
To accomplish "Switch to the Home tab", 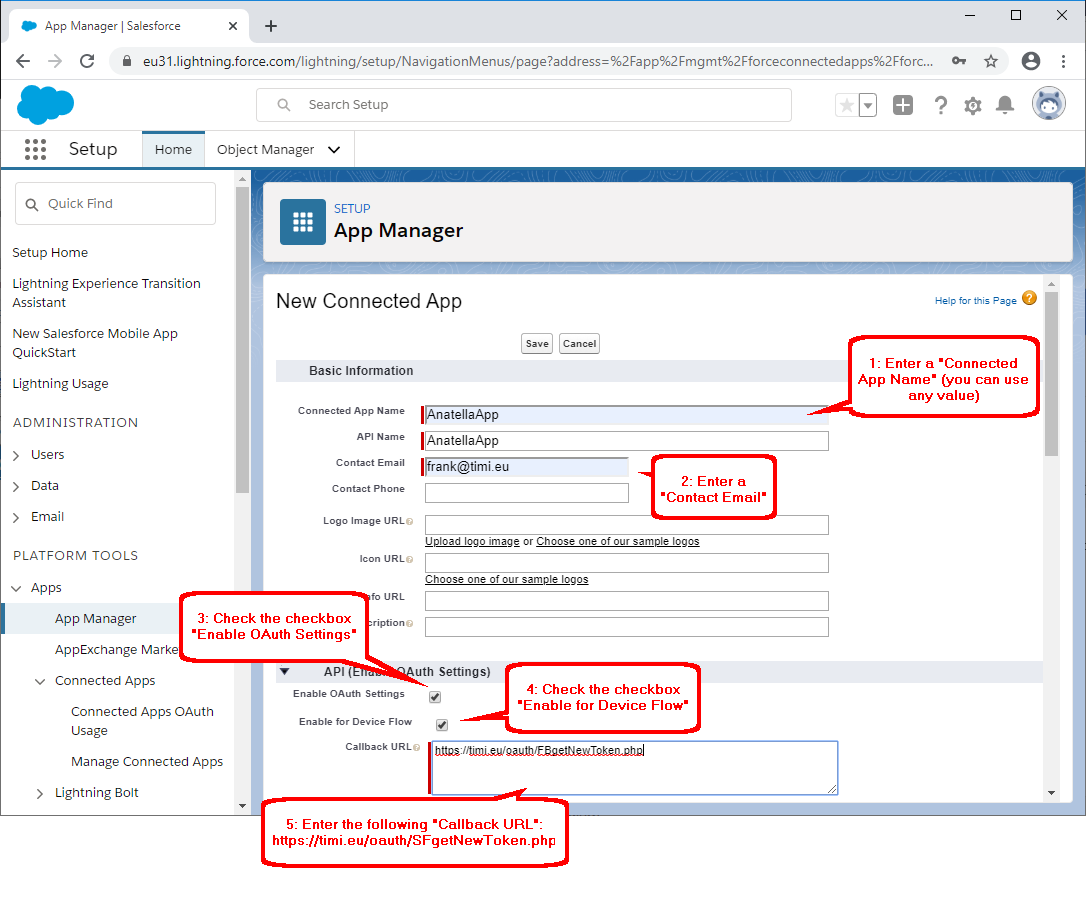I will pyautogui.click(x=173, y=150).
